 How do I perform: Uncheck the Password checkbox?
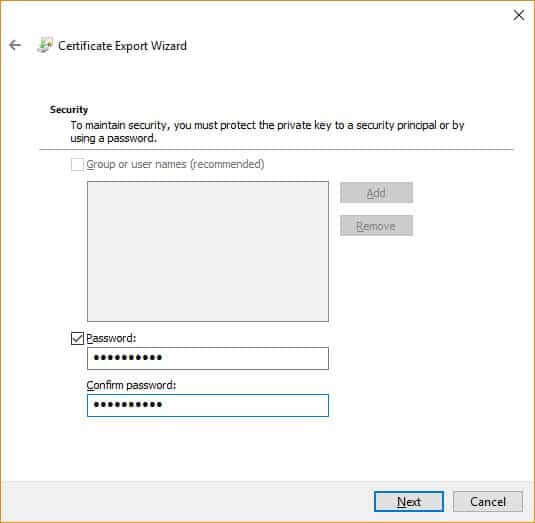(x=77, y=338)
